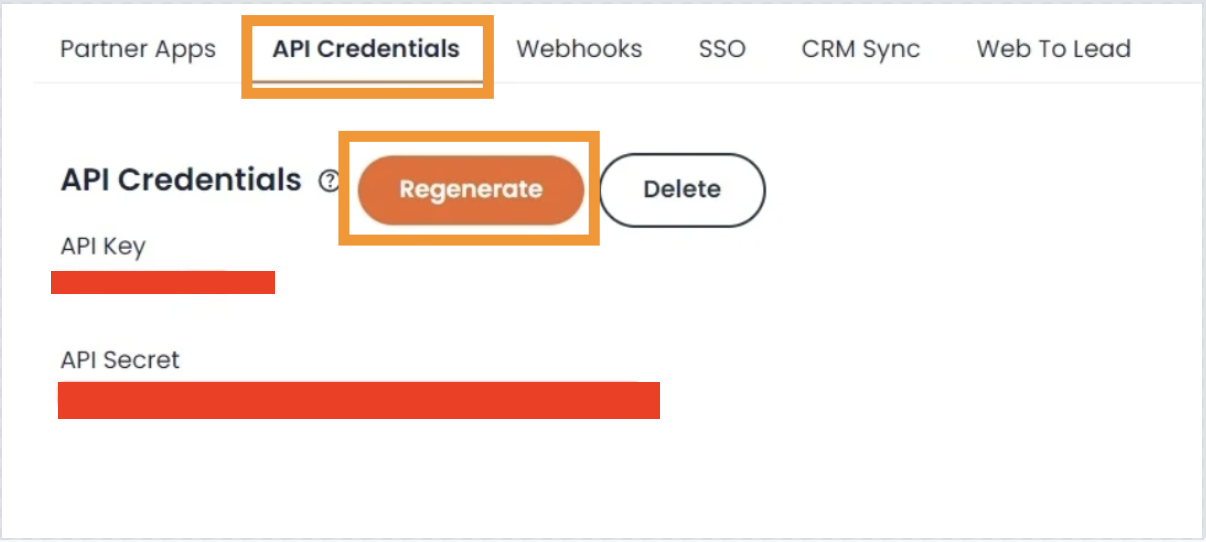1206x542 pixels.
Task: Switch to the Web To Lead tab
Action: pos(1054,49)
